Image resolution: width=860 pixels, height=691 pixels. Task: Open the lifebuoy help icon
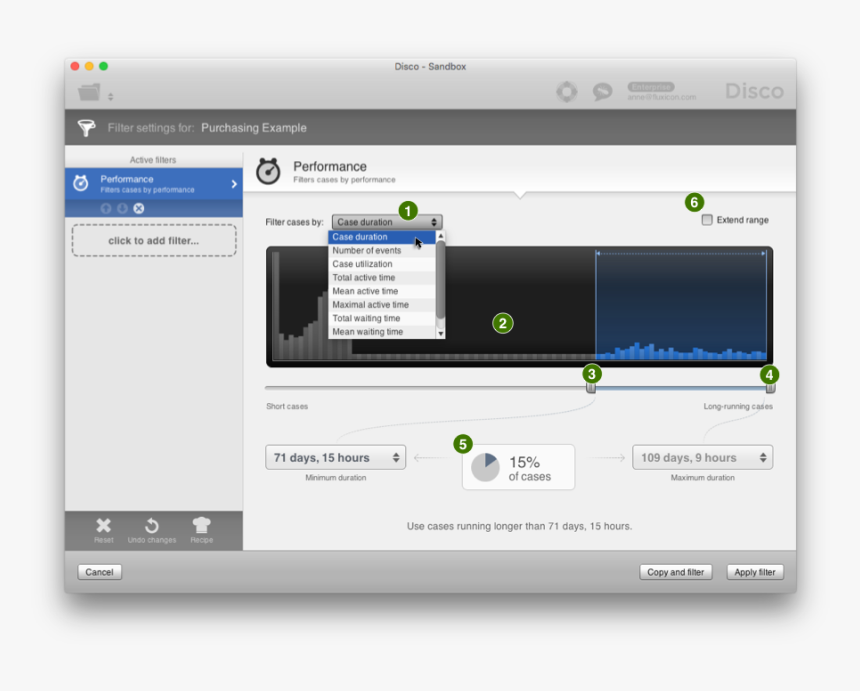coord(567,92)
